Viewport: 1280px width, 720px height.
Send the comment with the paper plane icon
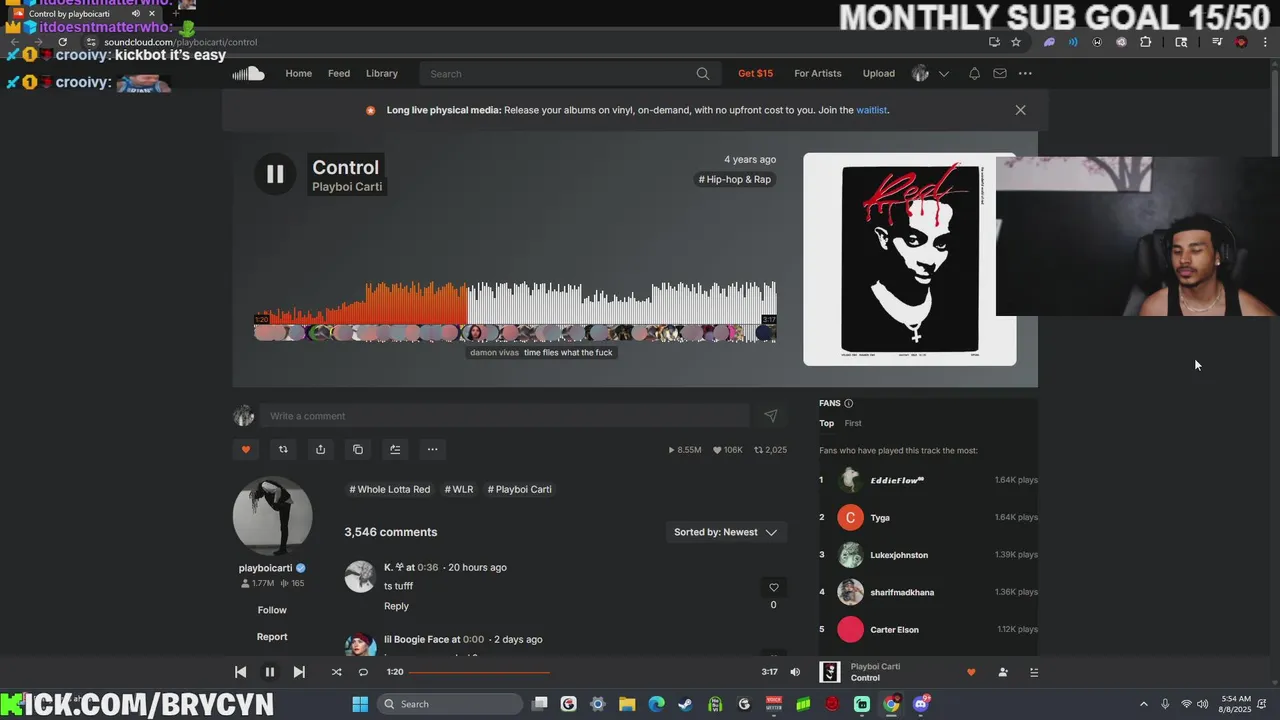pos(771,416)
